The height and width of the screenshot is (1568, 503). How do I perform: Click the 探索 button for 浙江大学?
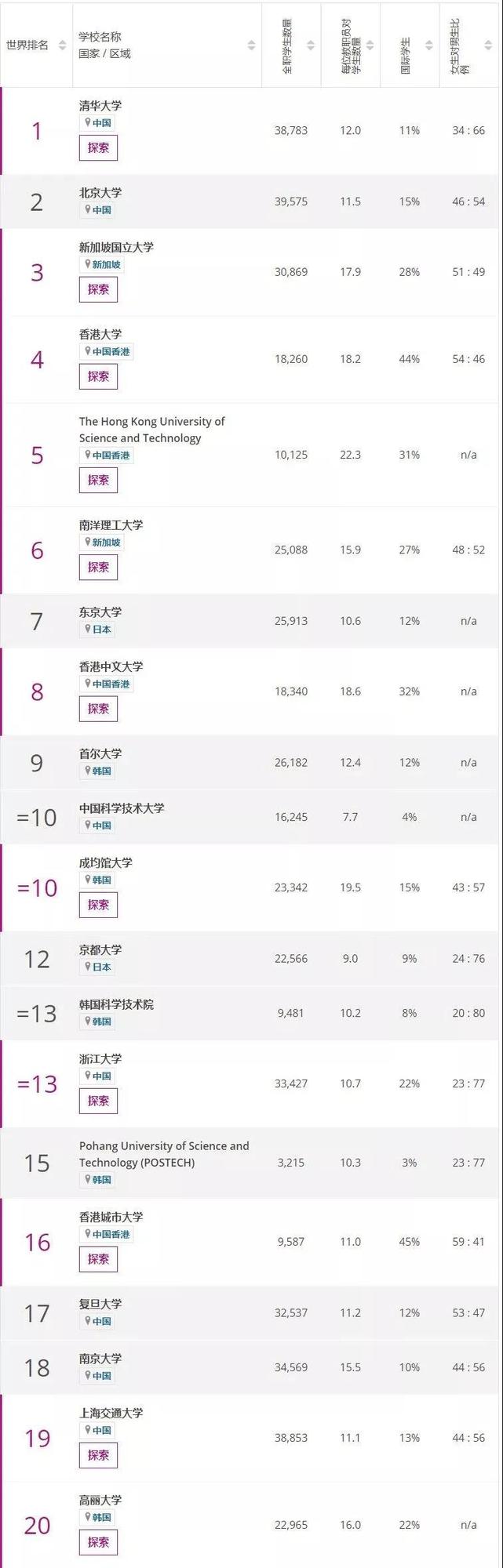(x=98, y=1102)
